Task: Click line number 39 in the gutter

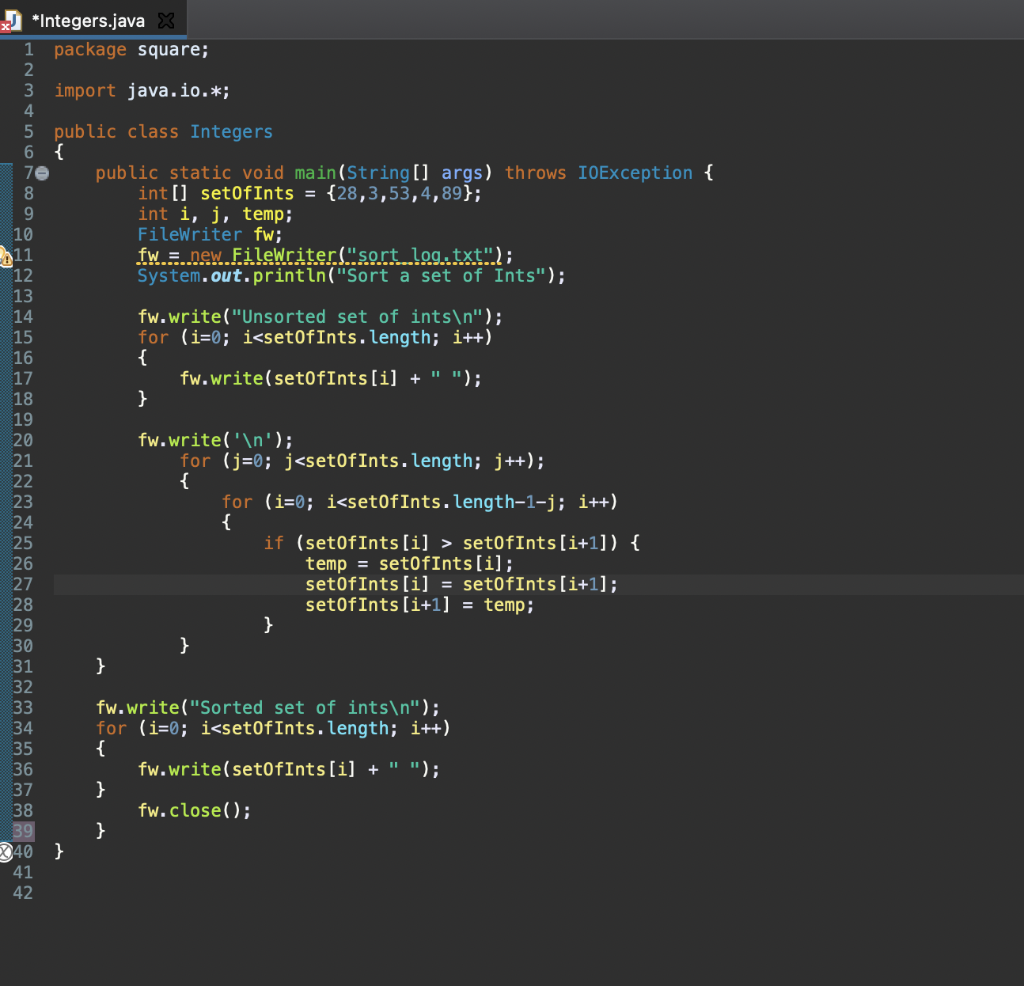Action: [x=23, y=831]
